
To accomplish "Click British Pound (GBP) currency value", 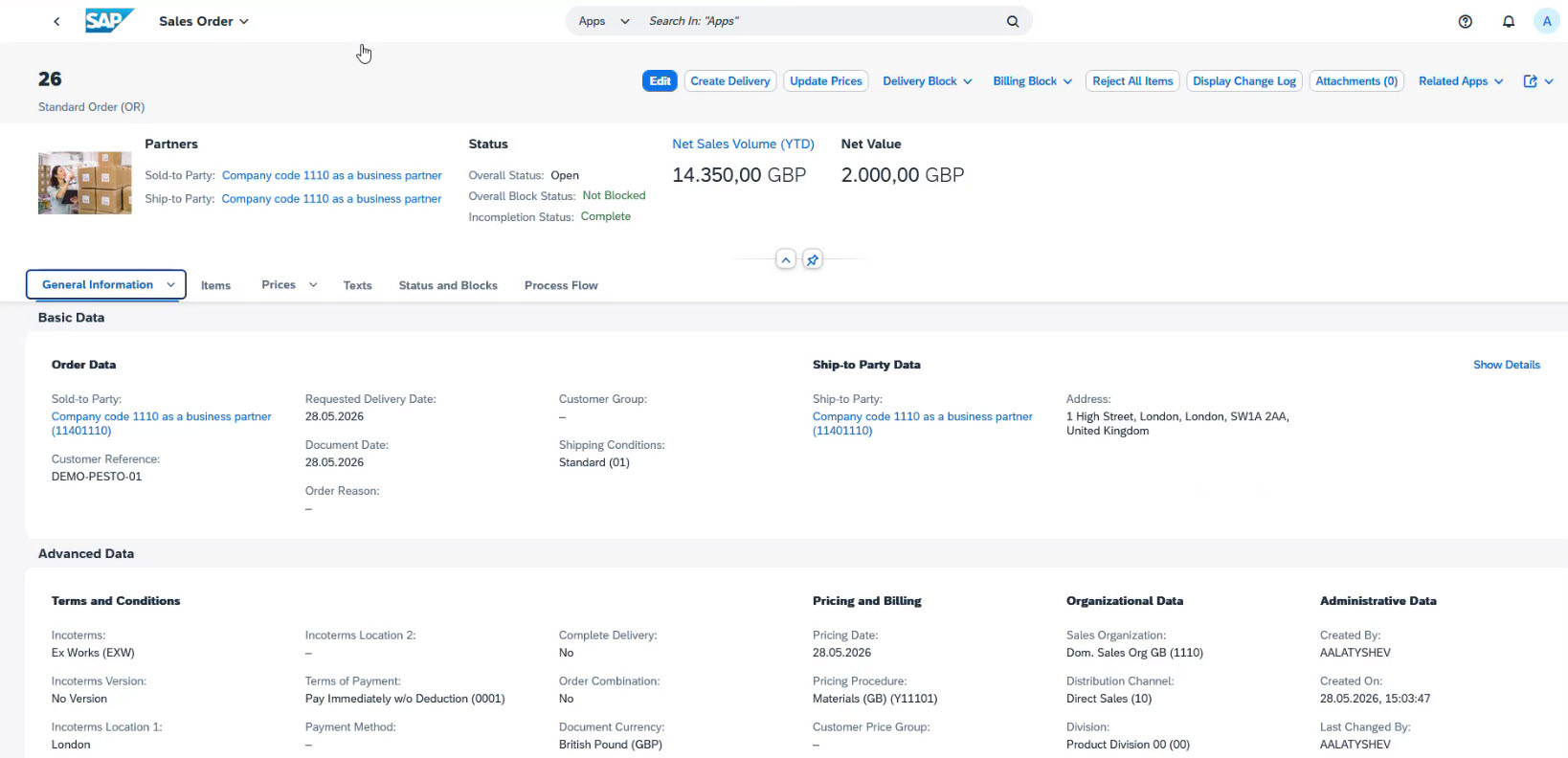I will coord(611,745).
